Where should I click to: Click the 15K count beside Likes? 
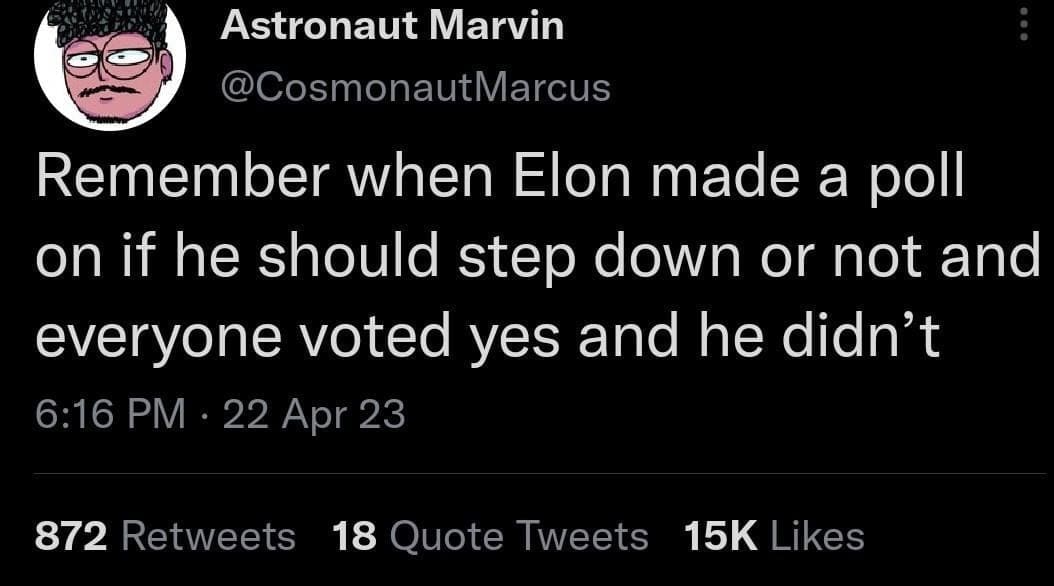(719, 536)
